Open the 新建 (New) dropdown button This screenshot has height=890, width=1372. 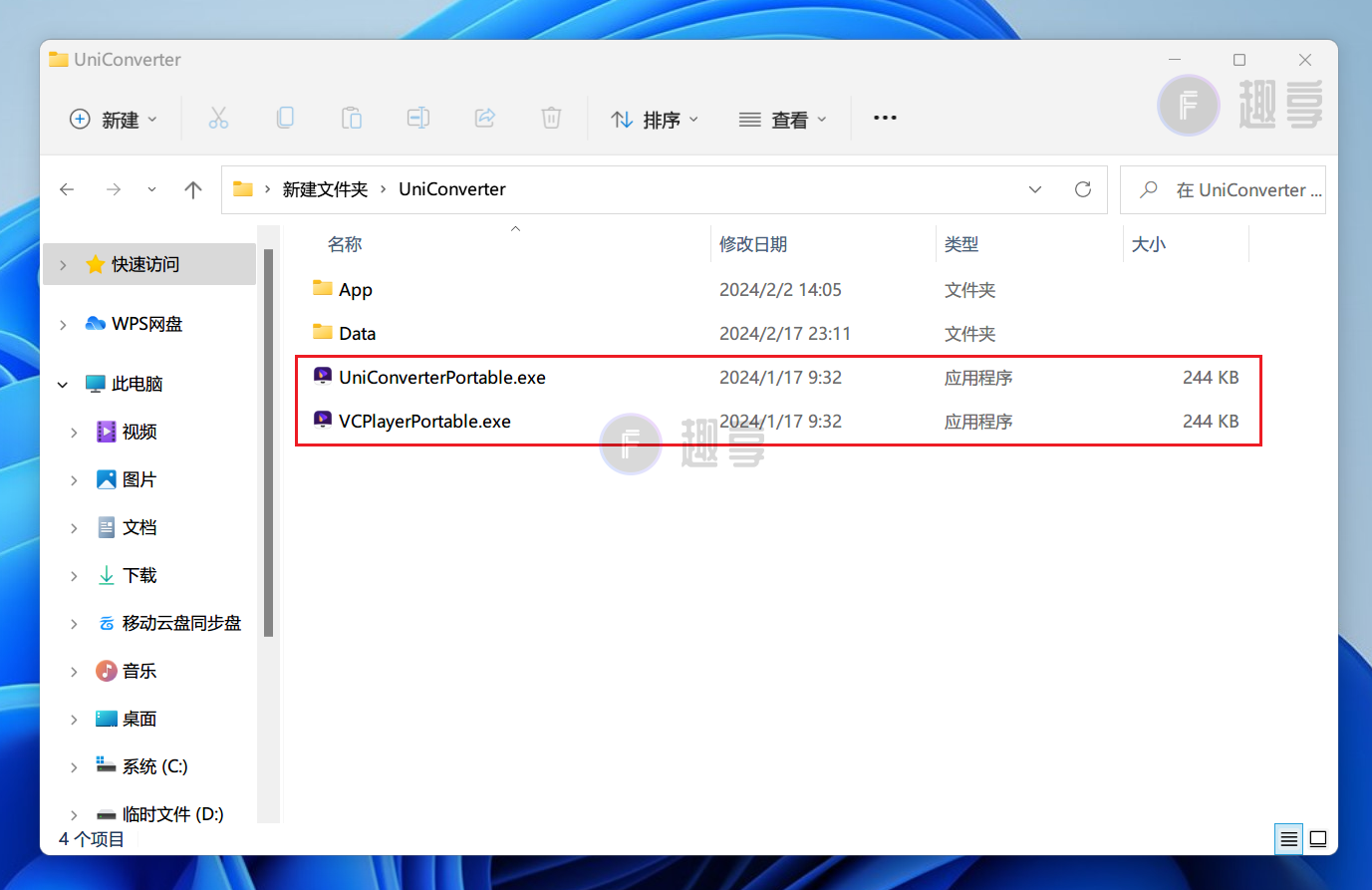114,120
